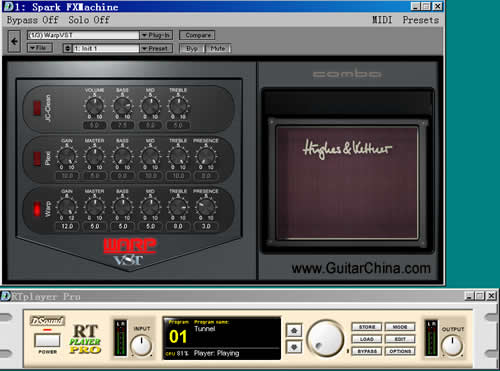Click the JC-Clean Bass knob
500x371 pixels.
(122, 106)
